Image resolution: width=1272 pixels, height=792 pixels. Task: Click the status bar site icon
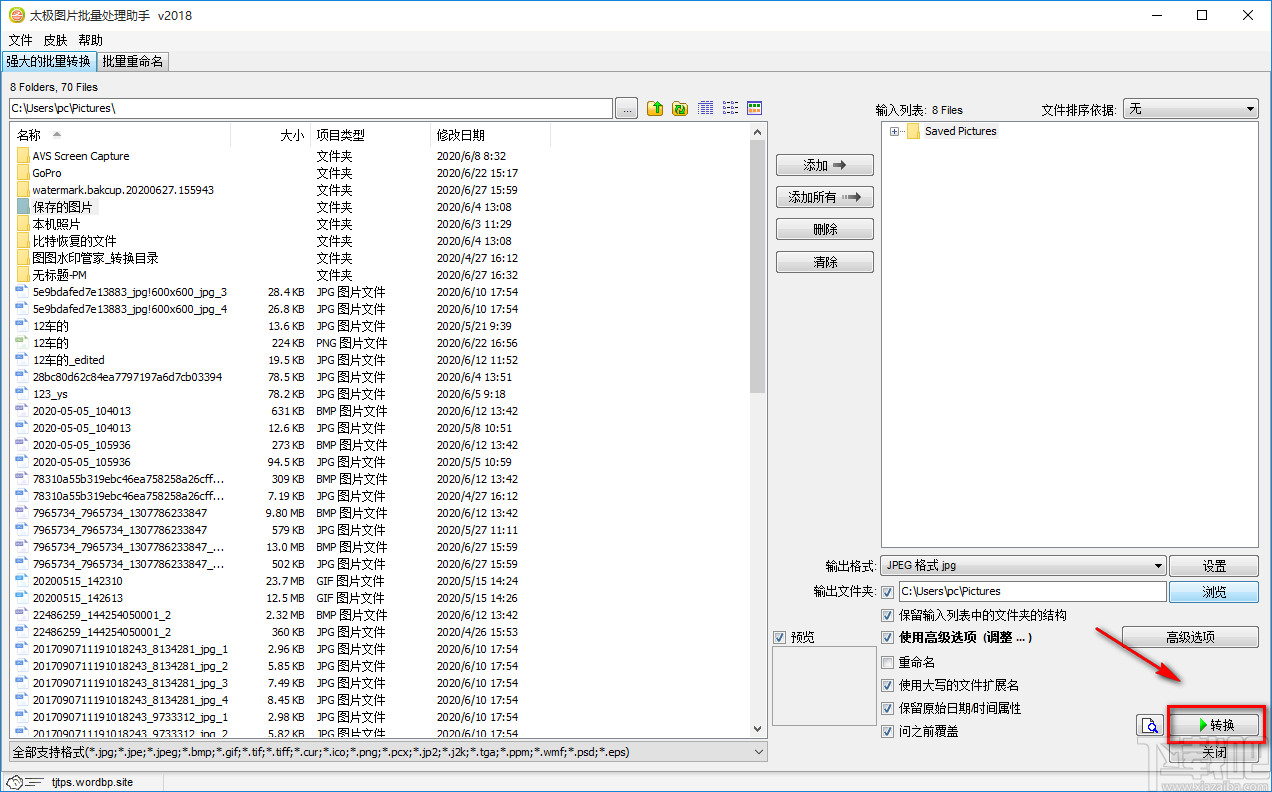14,782
